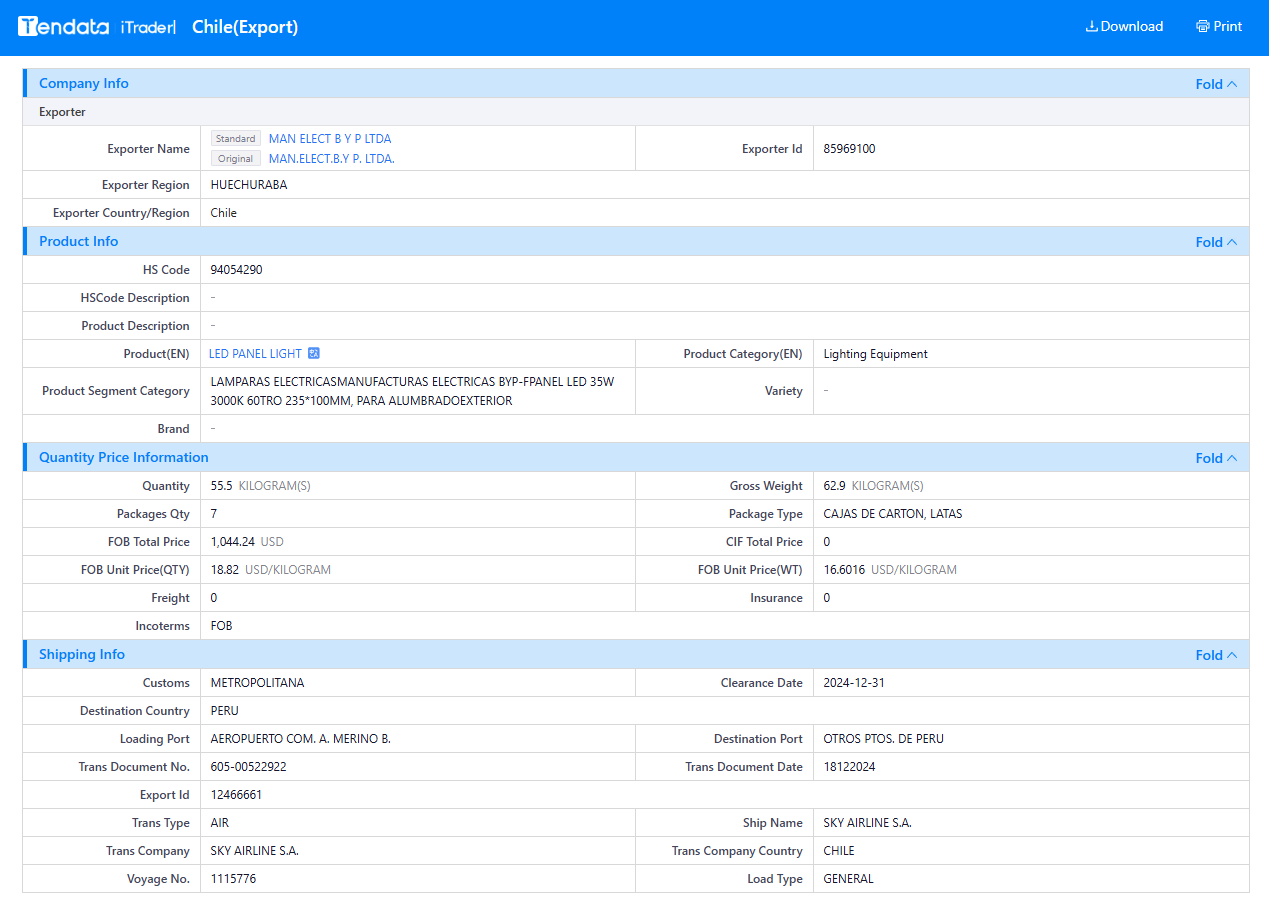
Task: Select Exporter Id value 85969100
Action: point(850,149)
